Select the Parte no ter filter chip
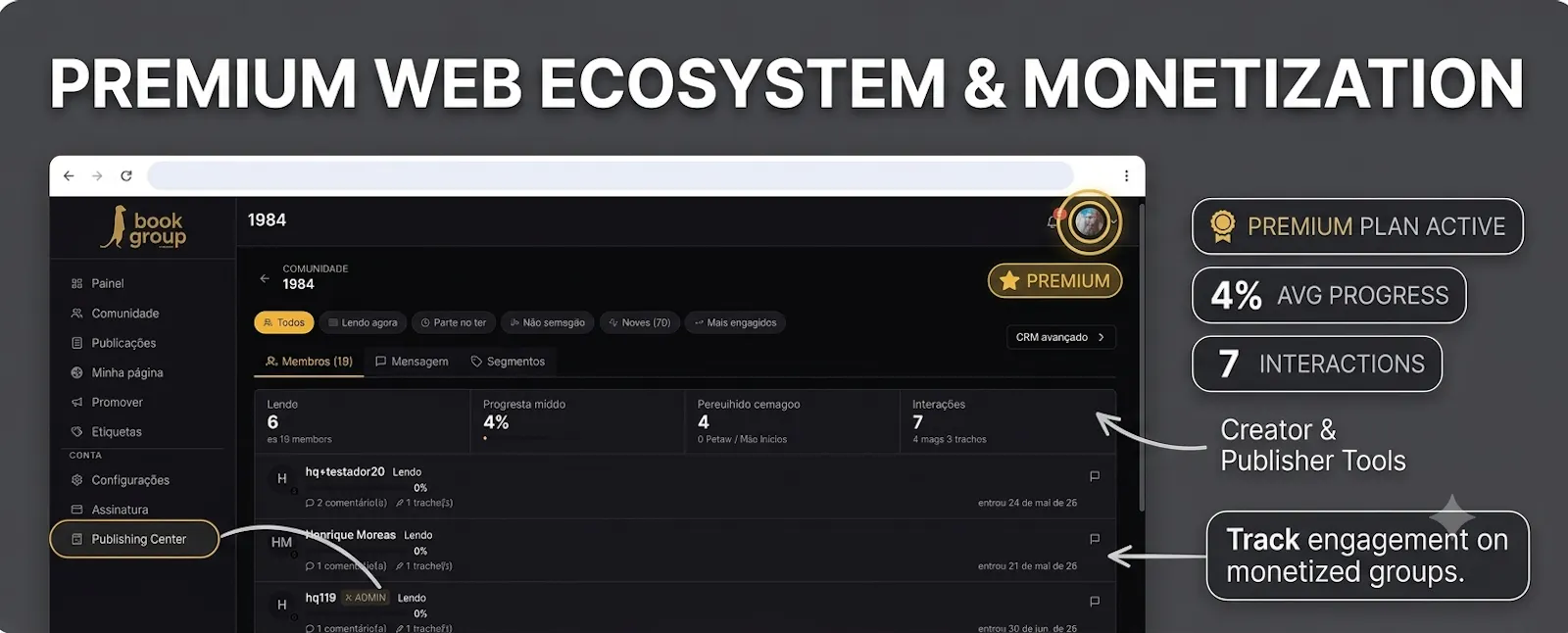This screenshot has width=1568, height=633. 454,322
